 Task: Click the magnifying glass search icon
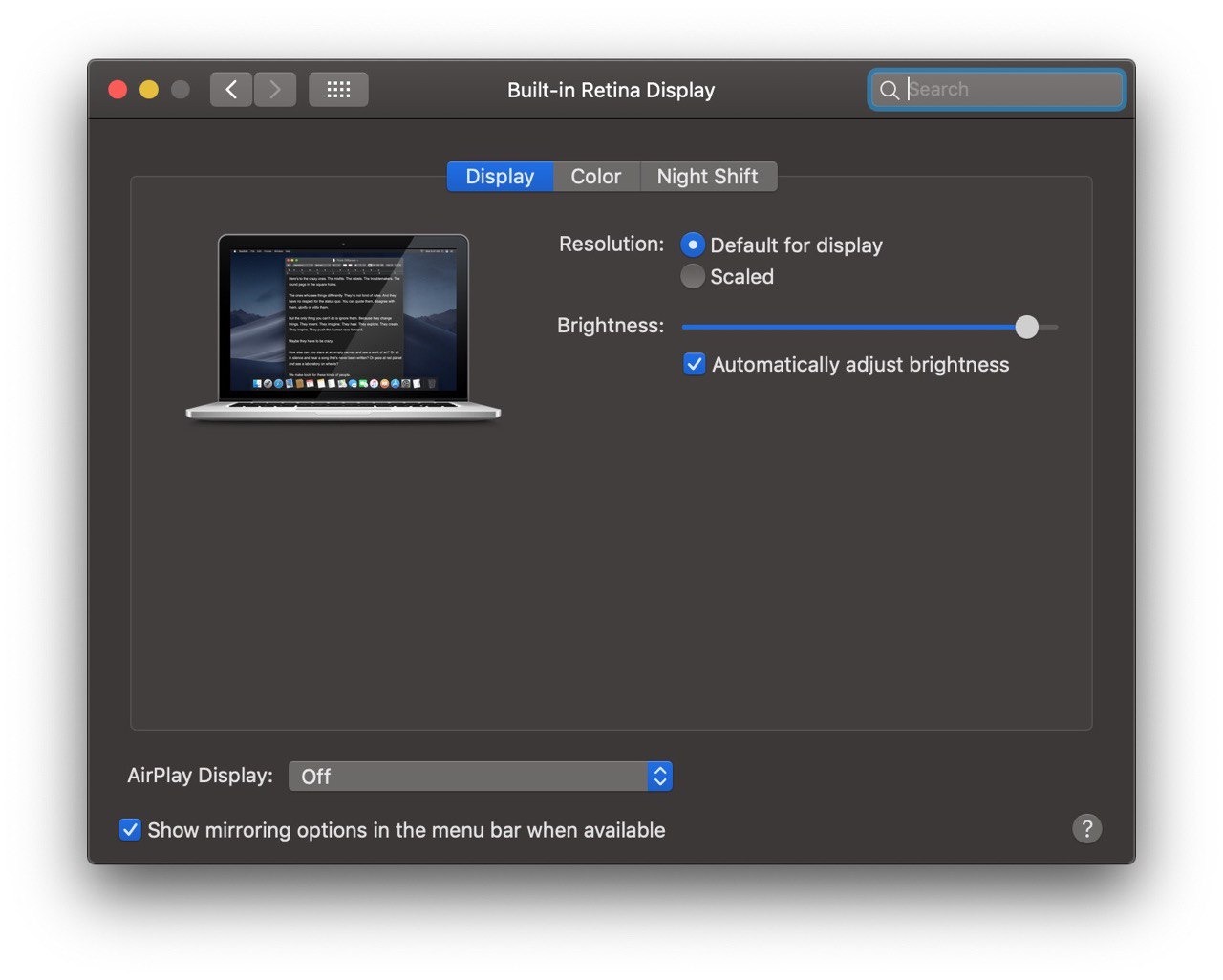pyautogui.click(x=889, y=90)
